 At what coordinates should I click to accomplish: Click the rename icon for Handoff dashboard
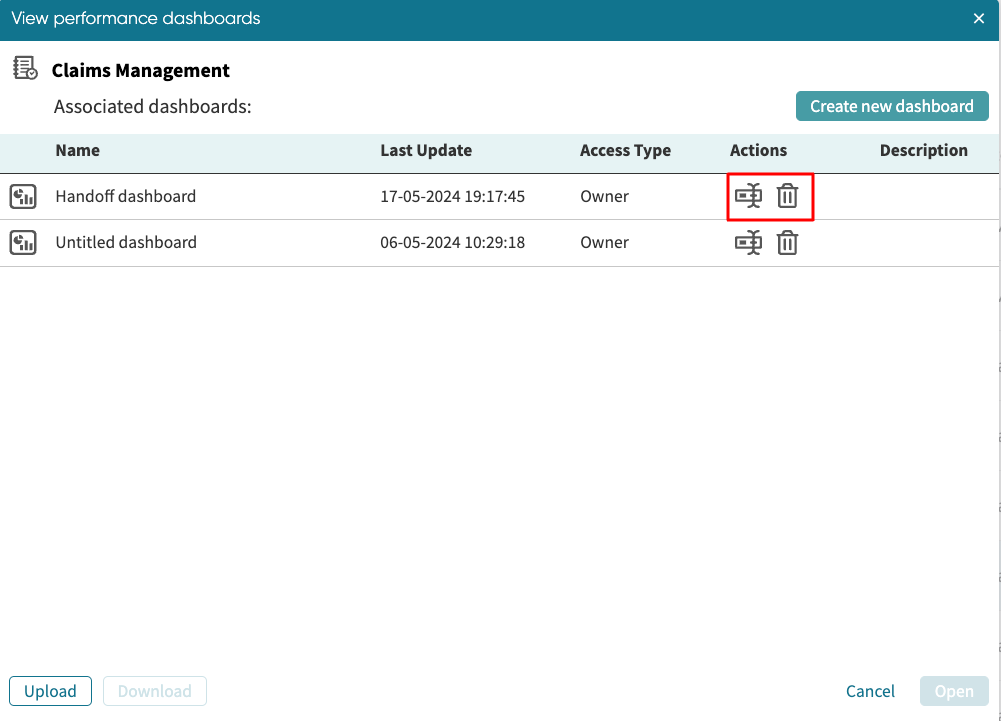click(748, 196)
